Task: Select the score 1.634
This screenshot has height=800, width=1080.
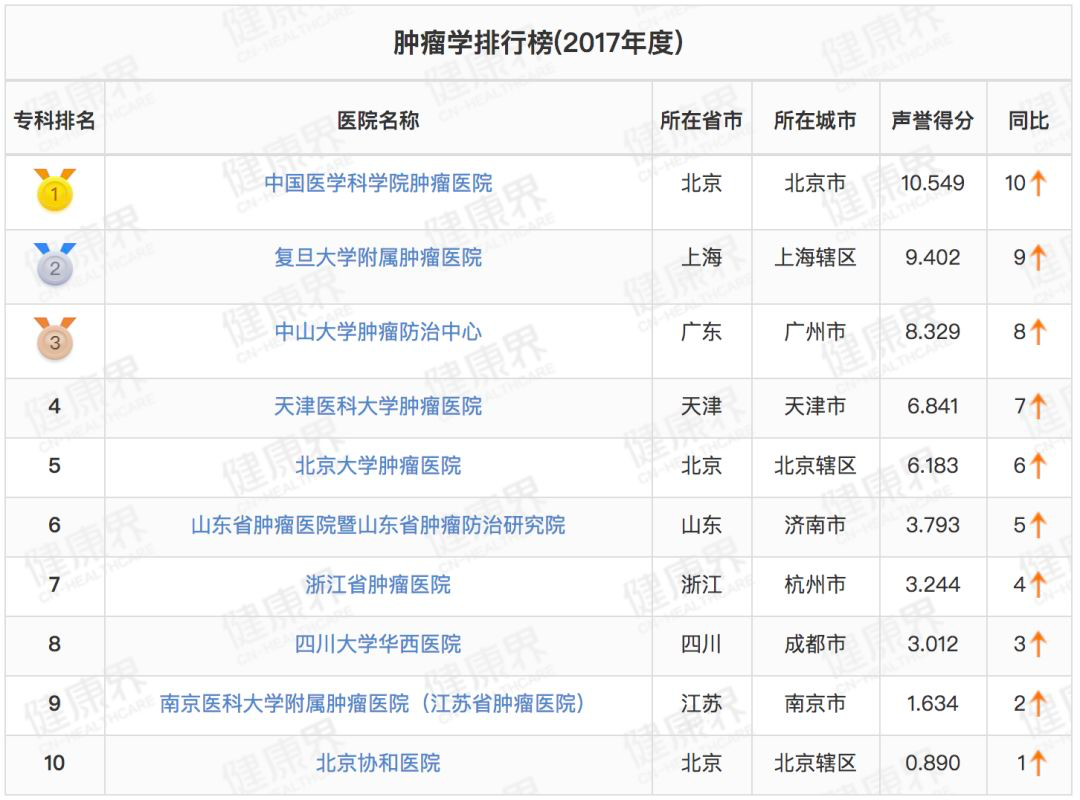Action: pos(933,704)
